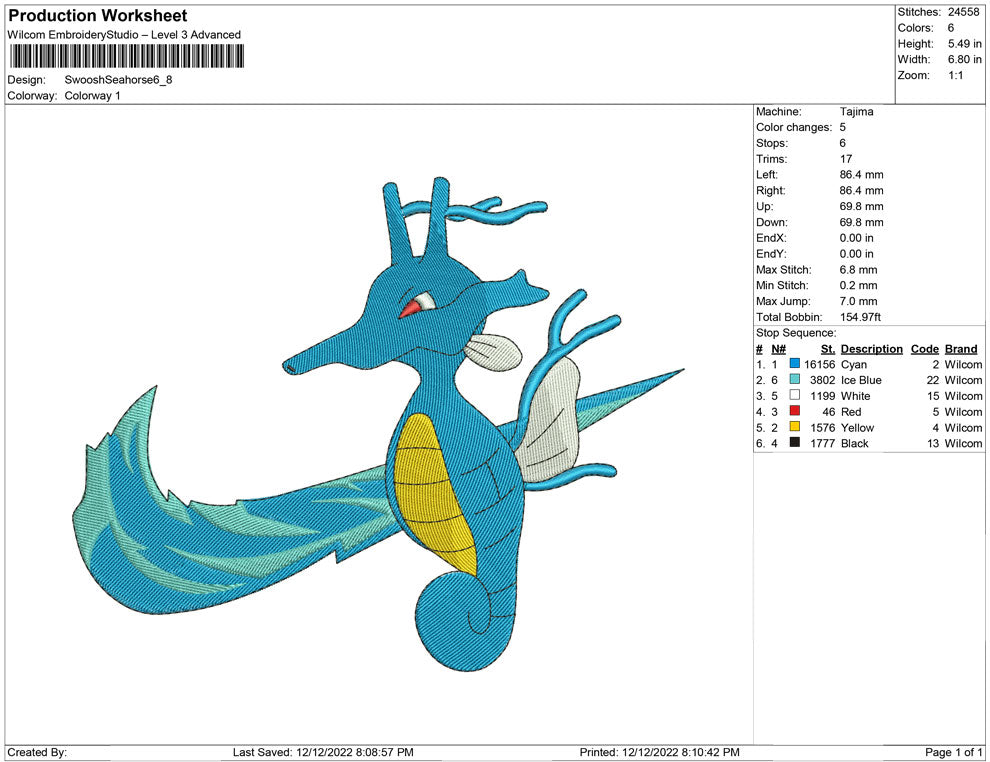Choose the Black thread swatch
The width and height of the screenshot is (990, 762).
(x=795, y=443)
